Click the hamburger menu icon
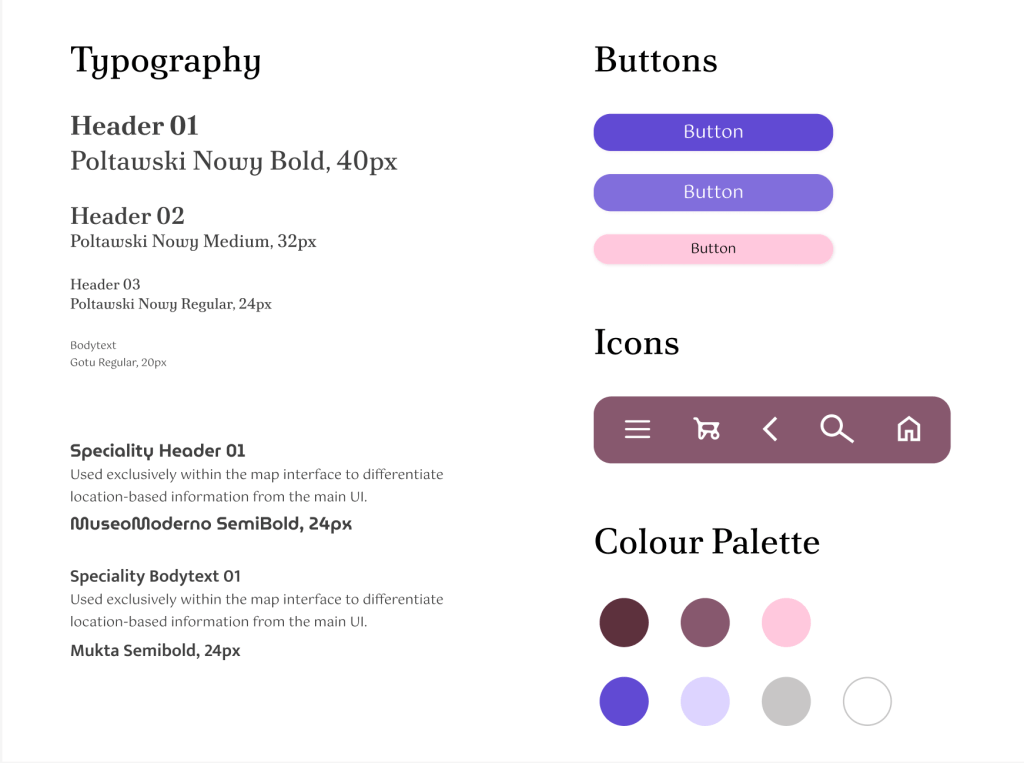 pyautogui.click(x=637, y=430)
